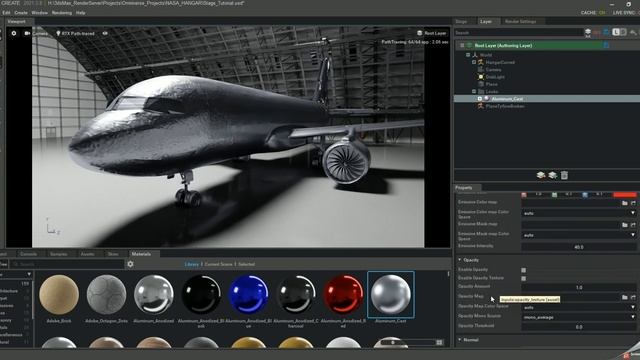The width and height of the screenshot is (640, 360).
Task: Open Emissive Color map Color Space dropdown
Action: (579, 213)
